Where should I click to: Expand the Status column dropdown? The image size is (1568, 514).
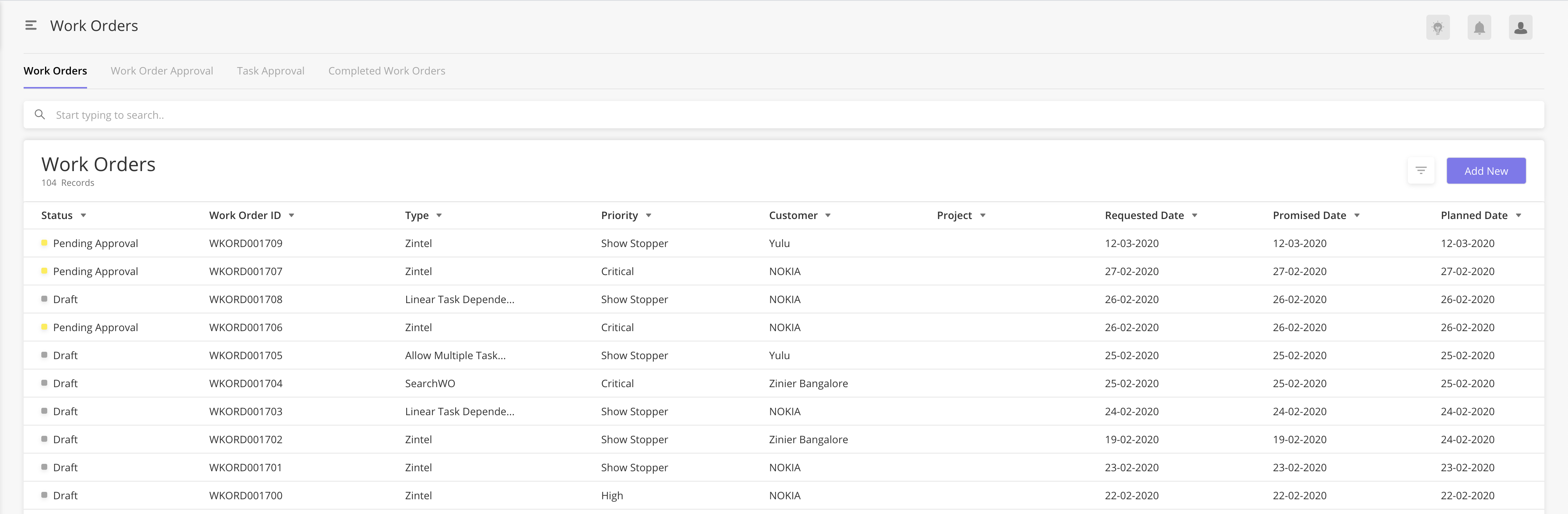pos(83,216)
